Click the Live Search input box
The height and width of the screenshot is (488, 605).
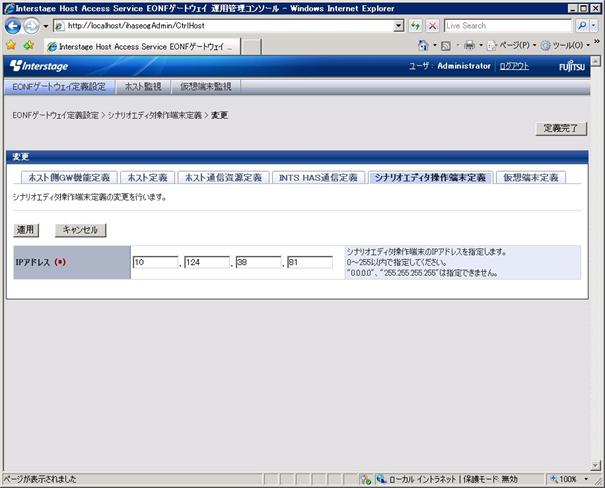point(507,26)
